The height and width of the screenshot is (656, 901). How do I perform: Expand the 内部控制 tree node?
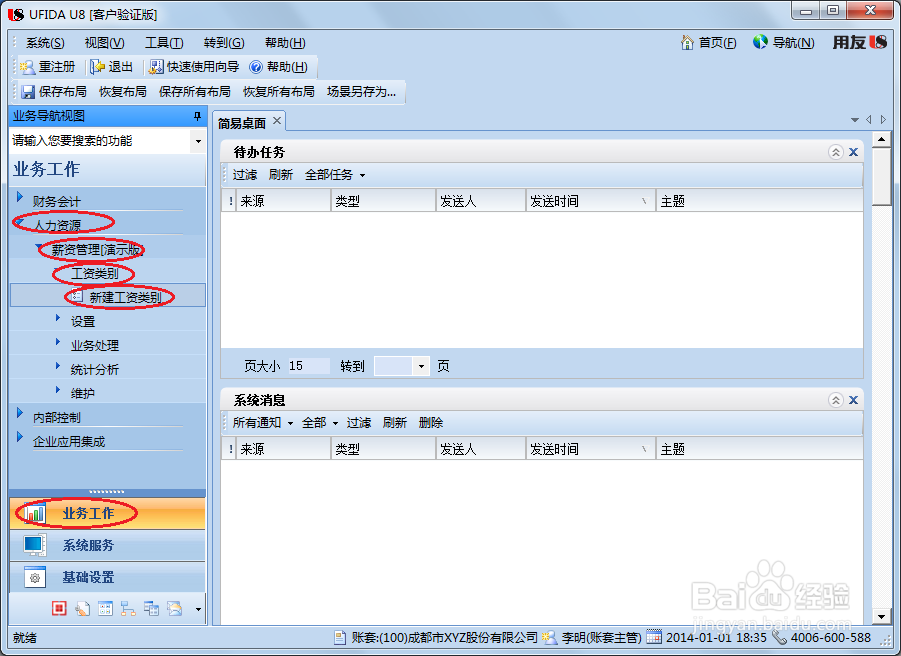pos(20,412)
